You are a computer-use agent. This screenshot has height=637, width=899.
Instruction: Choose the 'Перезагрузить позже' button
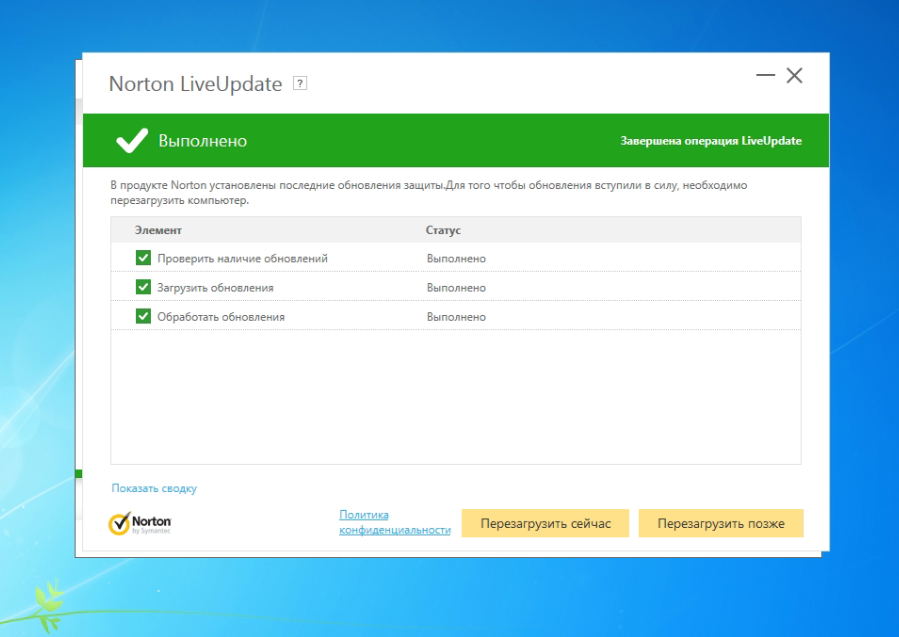[721, 523]
